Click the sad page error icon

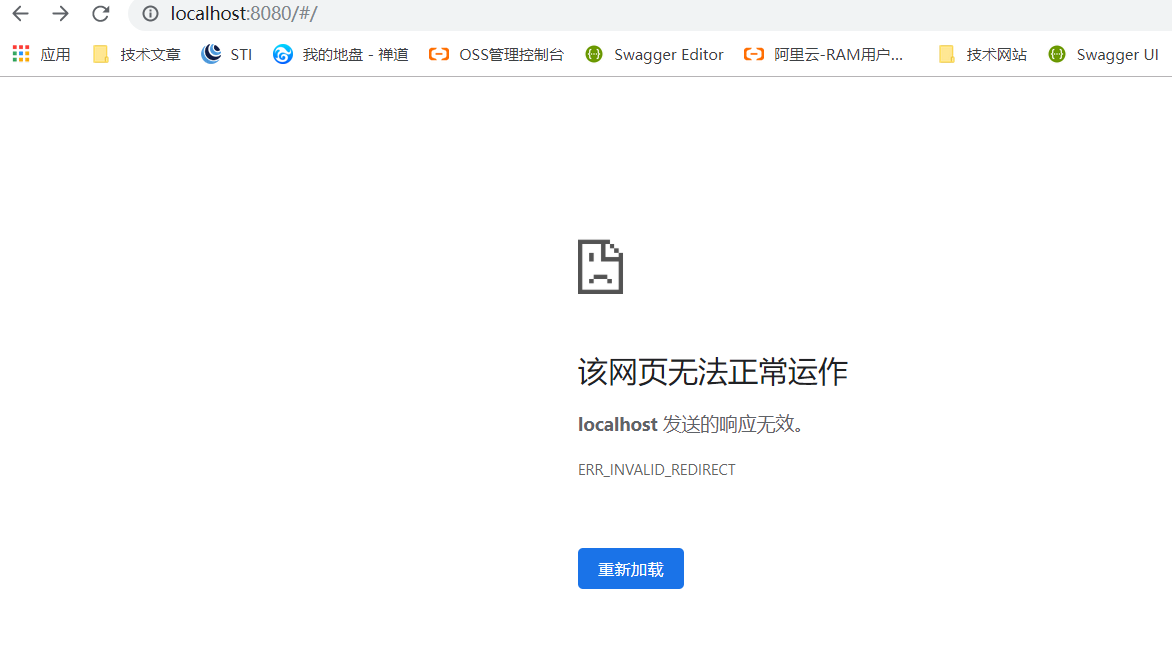599,266
